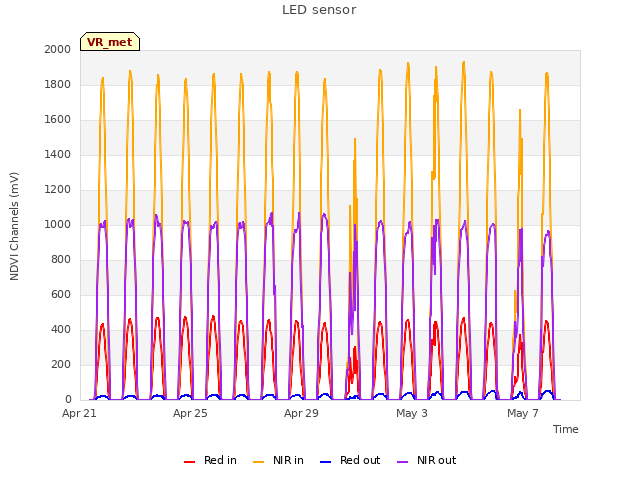
Task: Click the 1600 y-axis tick value
Action: (x=58, y=120)
